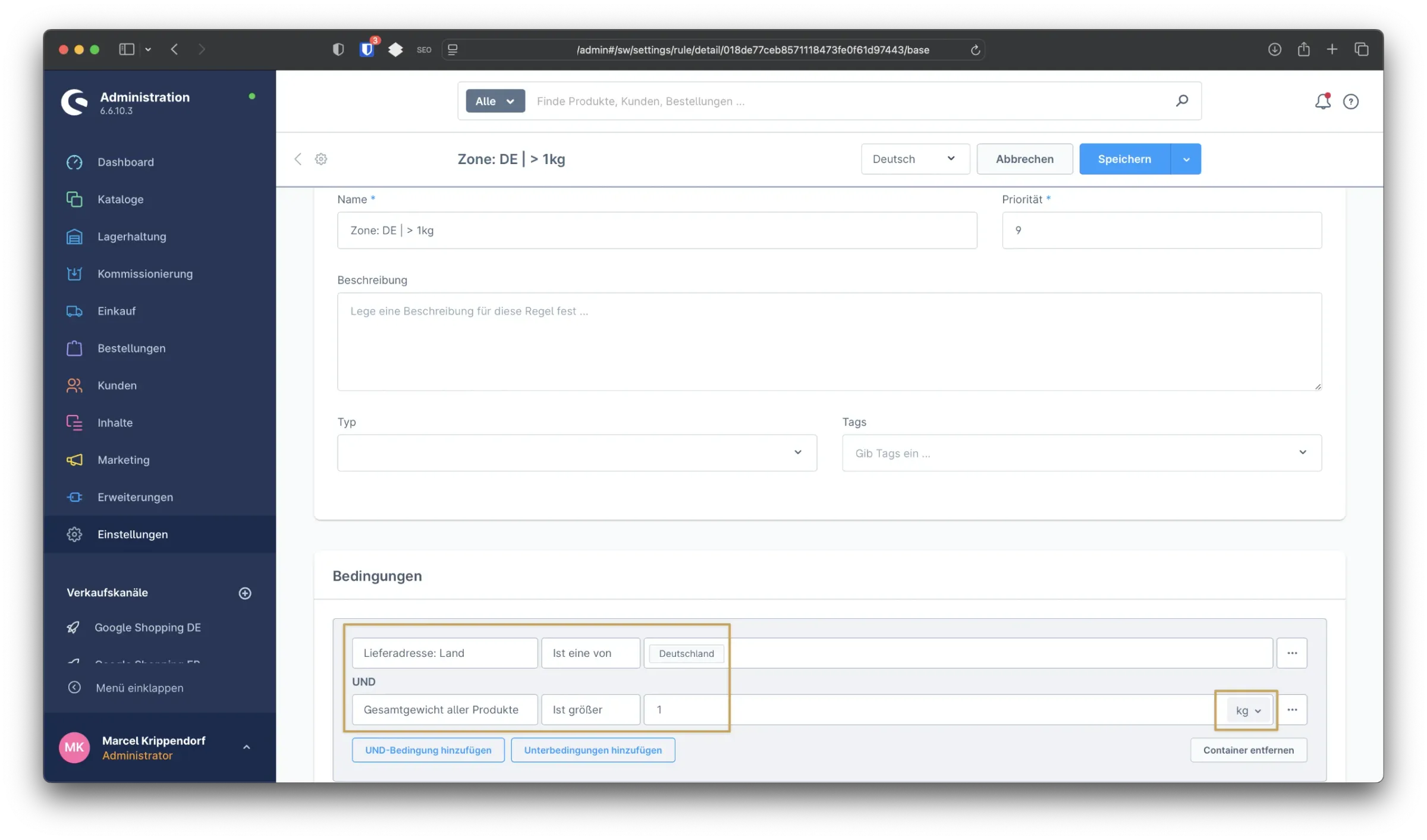Open the Alle search filter dropdown

coord(495,101)
